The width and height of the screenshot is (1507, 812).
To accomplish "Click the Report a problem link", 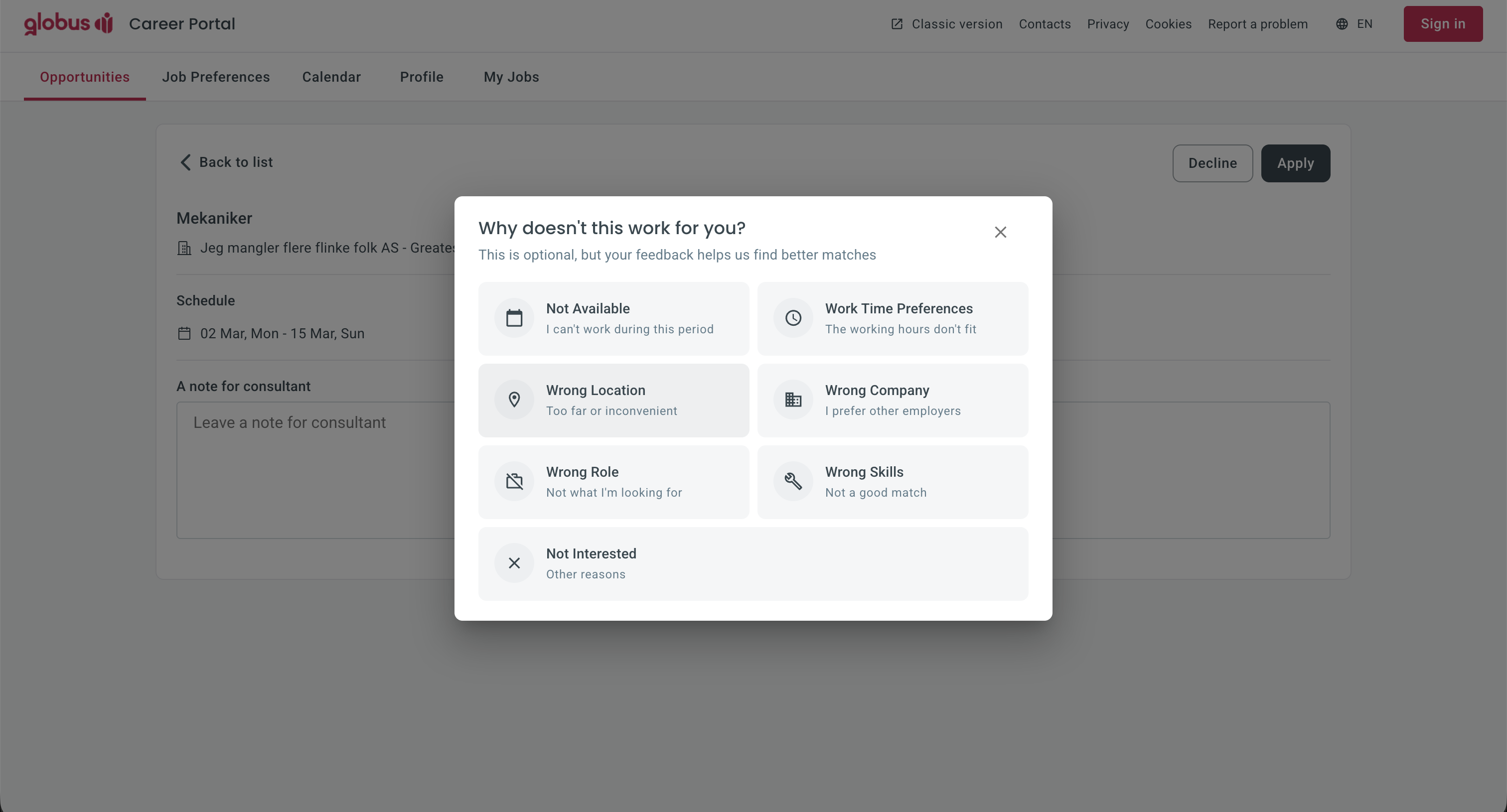I will pos(1258,24).
